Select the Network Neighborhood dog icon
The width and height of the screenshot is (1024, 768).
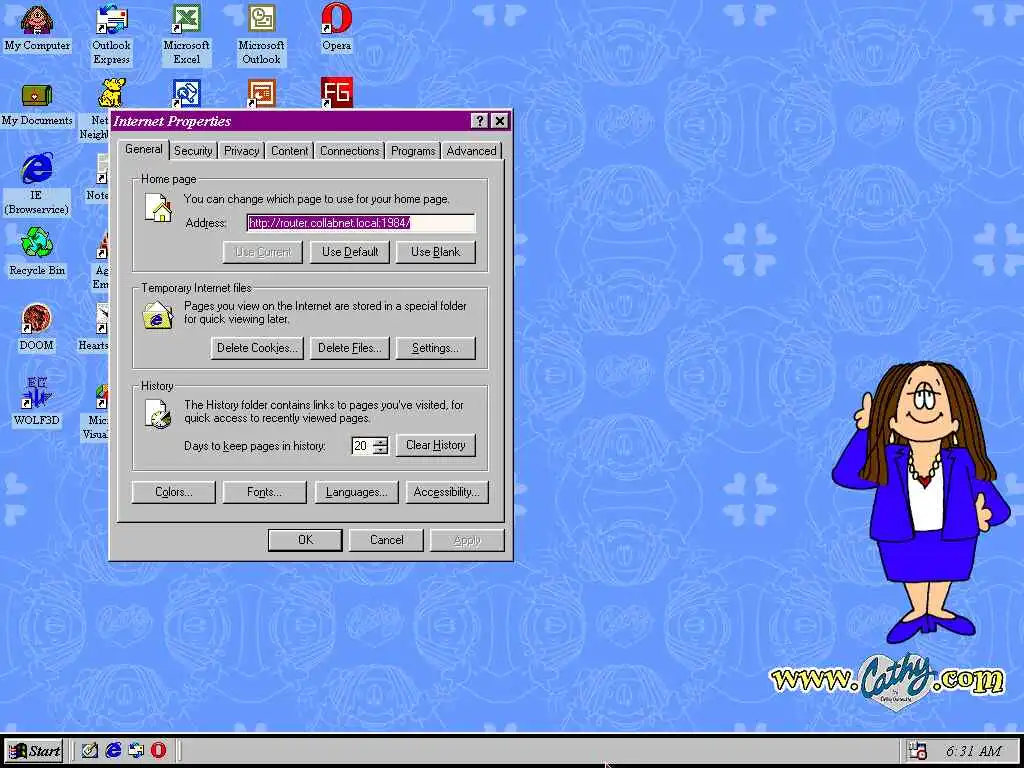coord(112,93)
